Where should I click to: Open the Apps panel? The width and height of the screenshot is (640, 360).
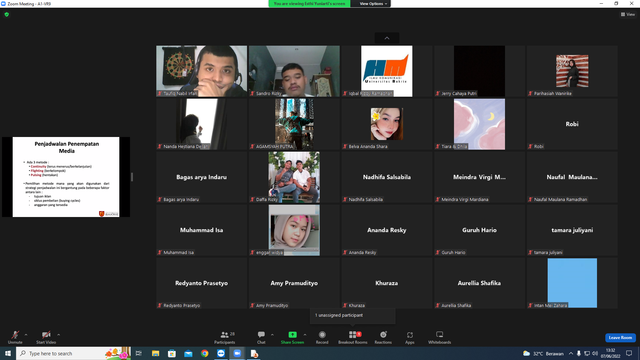click(410, 337)
